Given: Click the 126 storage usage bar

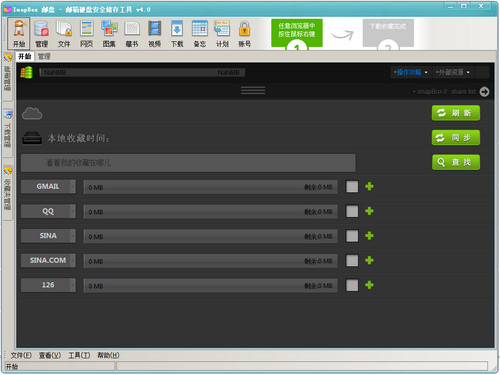Looking at the screenshot, I should pos(211,286).
